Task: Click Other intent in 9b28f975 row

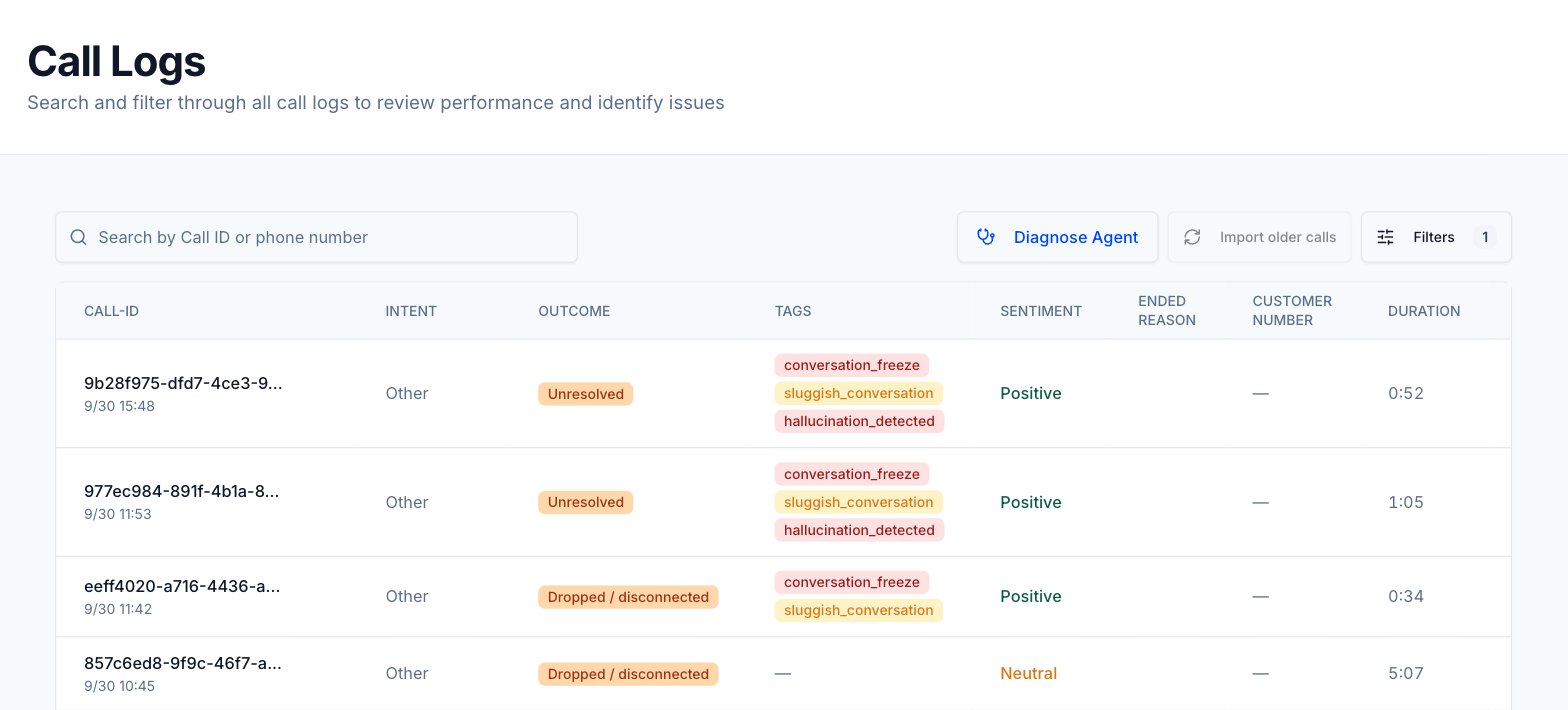Action: [407, 394]
